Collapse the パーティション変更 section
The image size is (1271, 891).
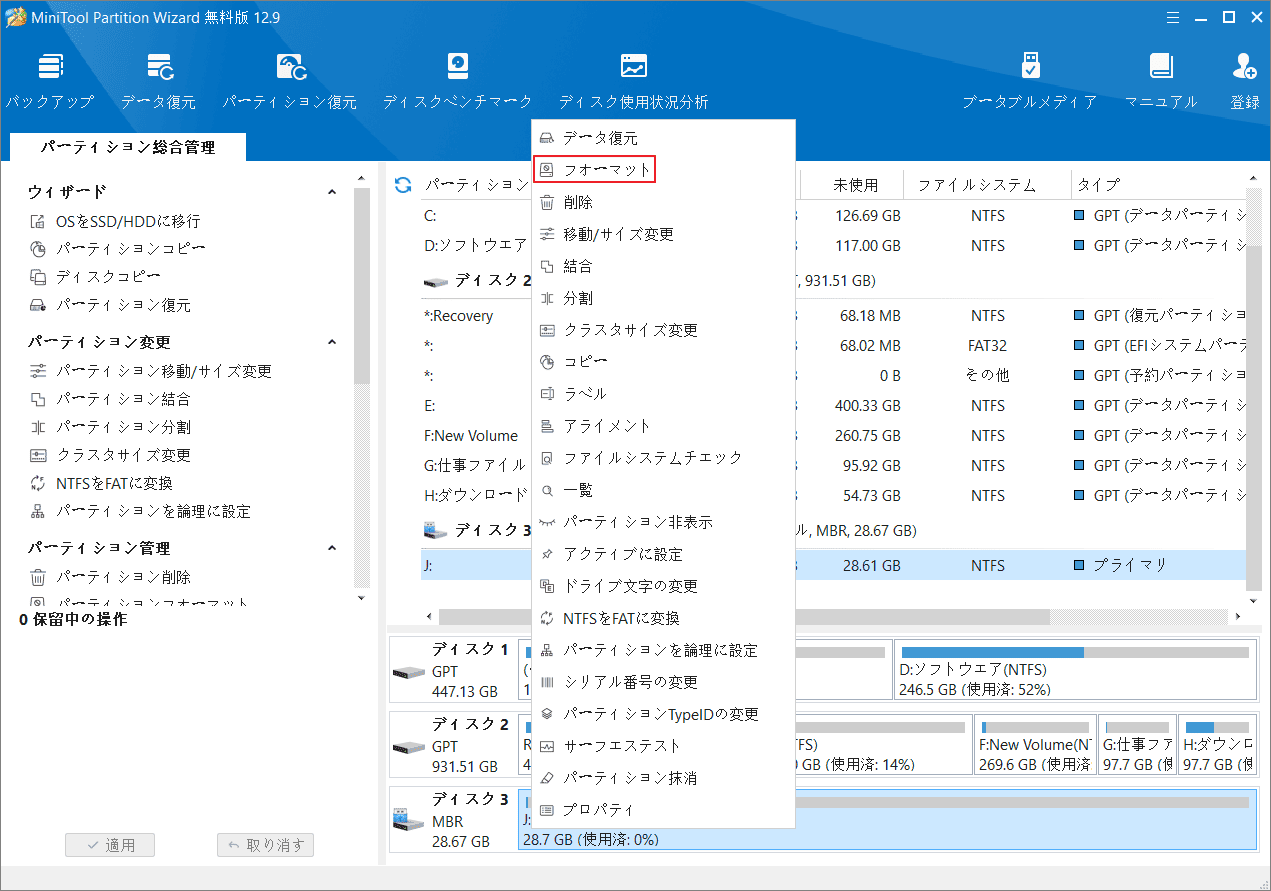[x=333, y=342]
